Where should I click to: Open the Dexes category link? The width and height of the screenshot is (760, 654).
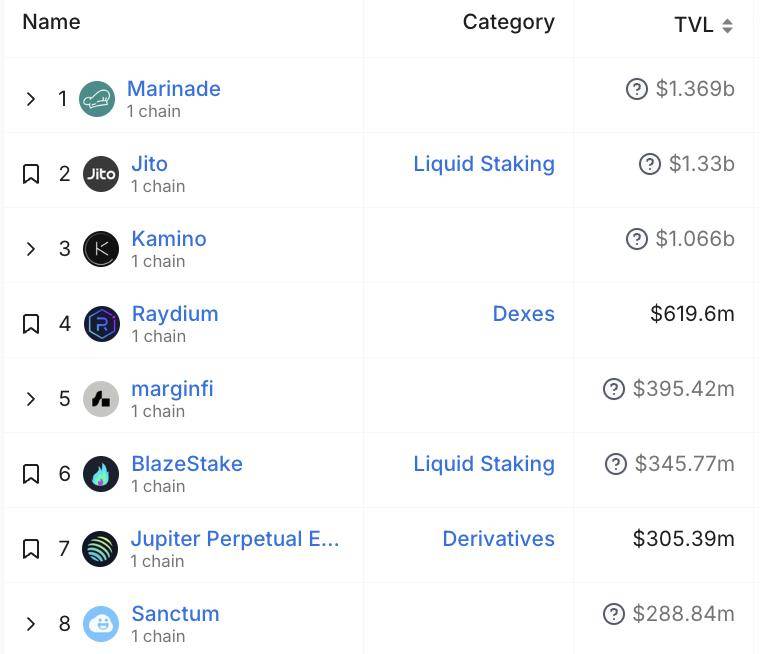(x=523, y=314)
